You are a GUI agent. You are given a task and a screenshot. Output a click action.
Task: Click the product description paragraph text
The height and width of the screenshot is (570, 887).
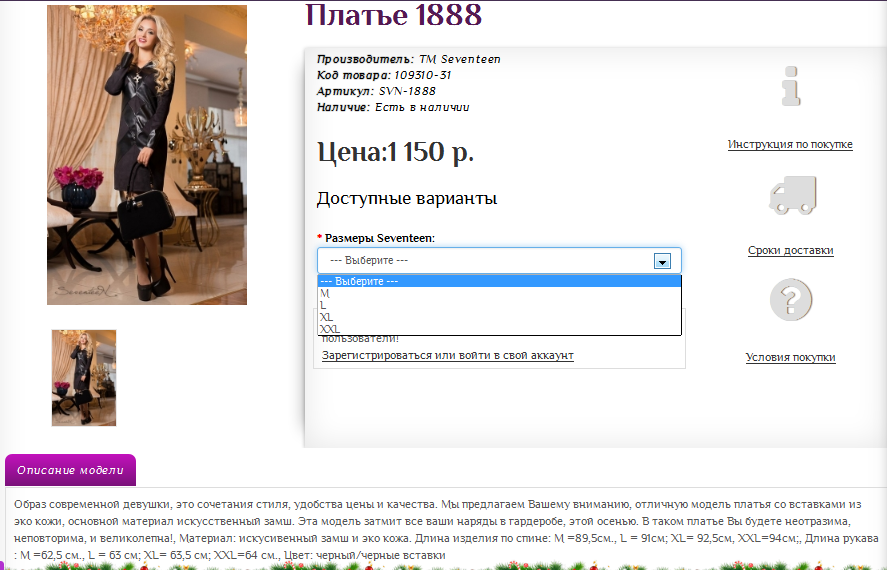click(x=446, y=530)
